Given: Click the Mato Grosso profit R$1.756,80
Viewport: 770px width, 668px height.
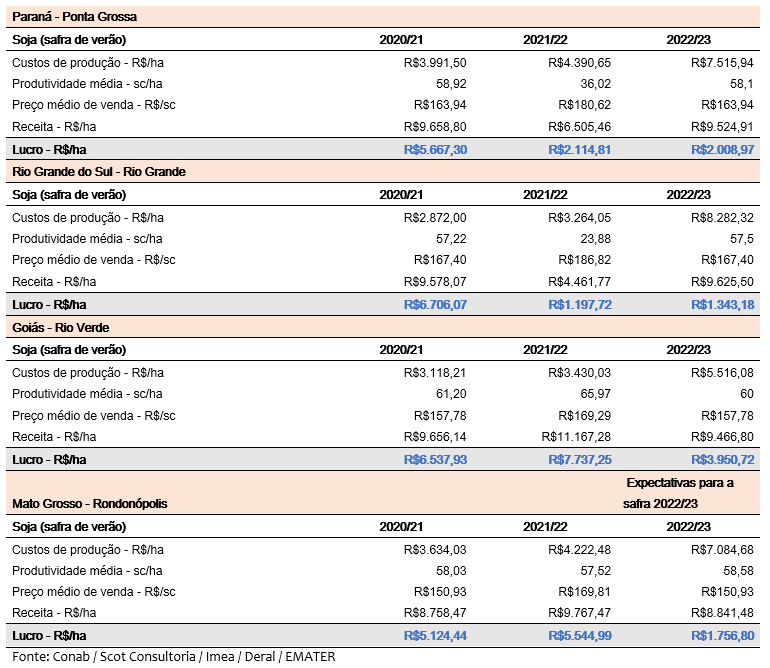Looking at the screenshot, I should (723, 635).
